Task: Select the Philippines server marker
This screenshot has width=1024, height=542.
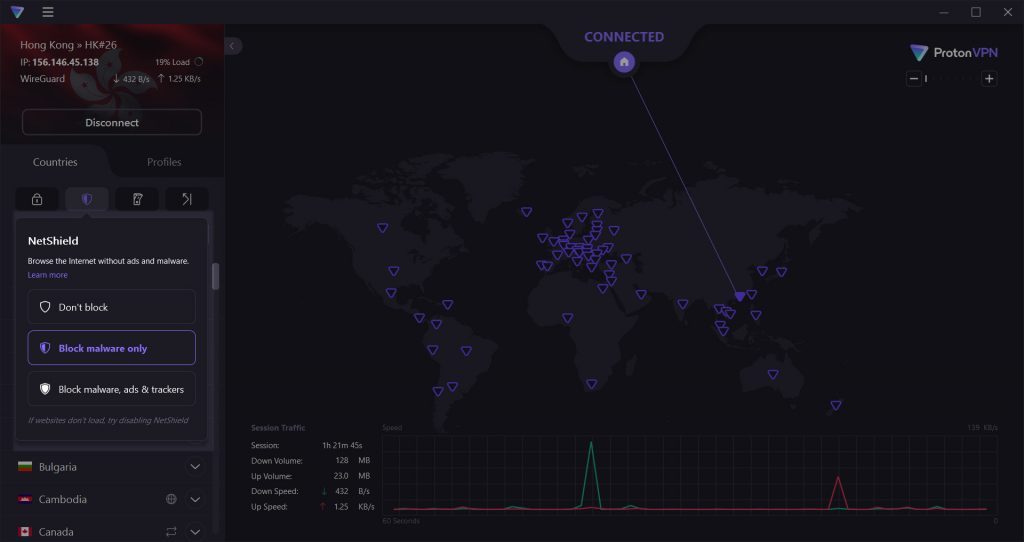Action: click(756, 315)
